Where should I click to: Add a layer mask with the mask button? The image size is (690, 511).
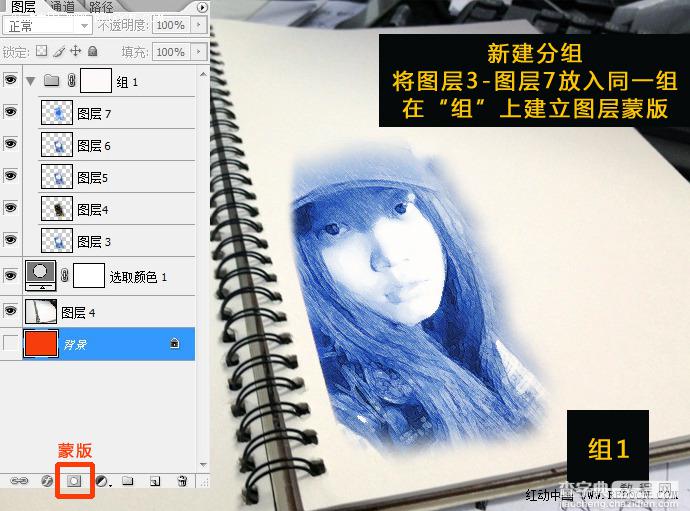point(74,481)
